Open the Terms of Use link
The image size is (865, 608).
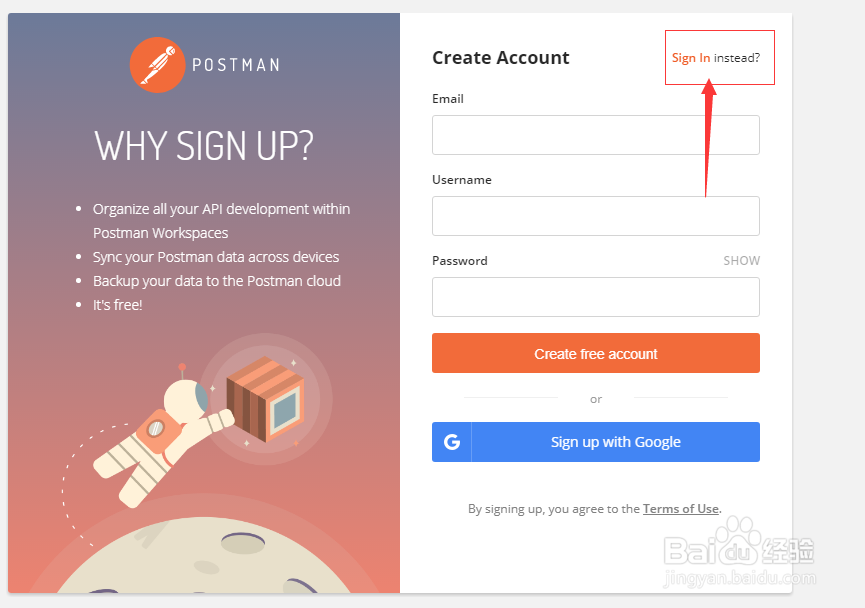(x=680, y=509)
